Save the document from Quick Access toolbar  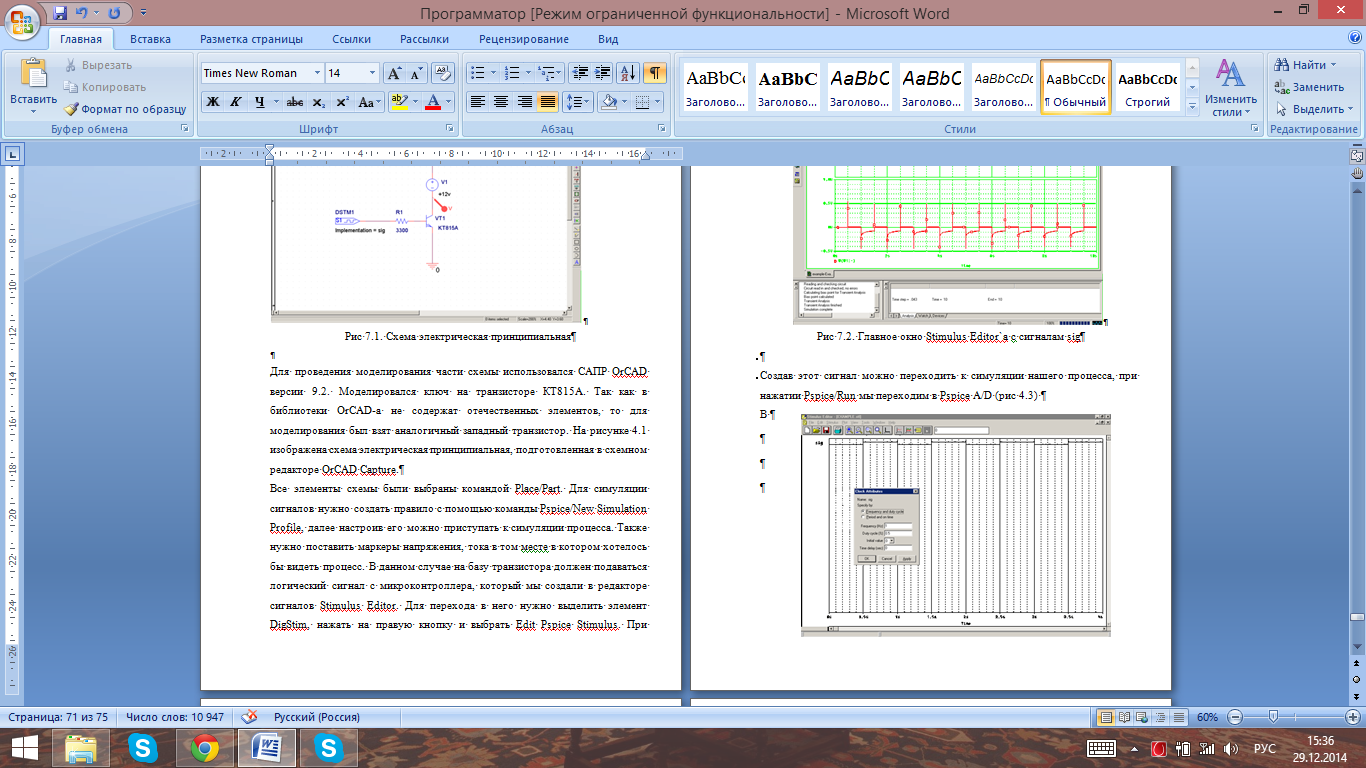[61, 14]
